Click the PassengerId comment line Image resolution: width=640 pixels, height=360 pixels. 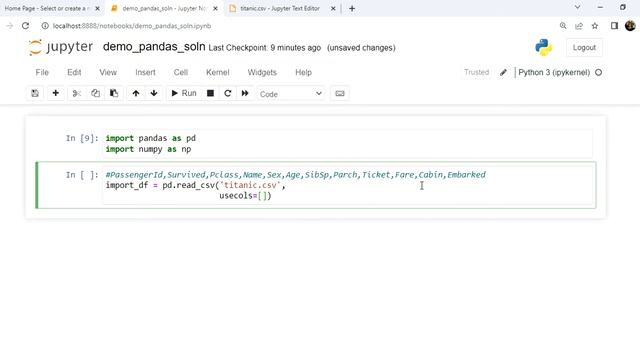[x=296, y=175]
